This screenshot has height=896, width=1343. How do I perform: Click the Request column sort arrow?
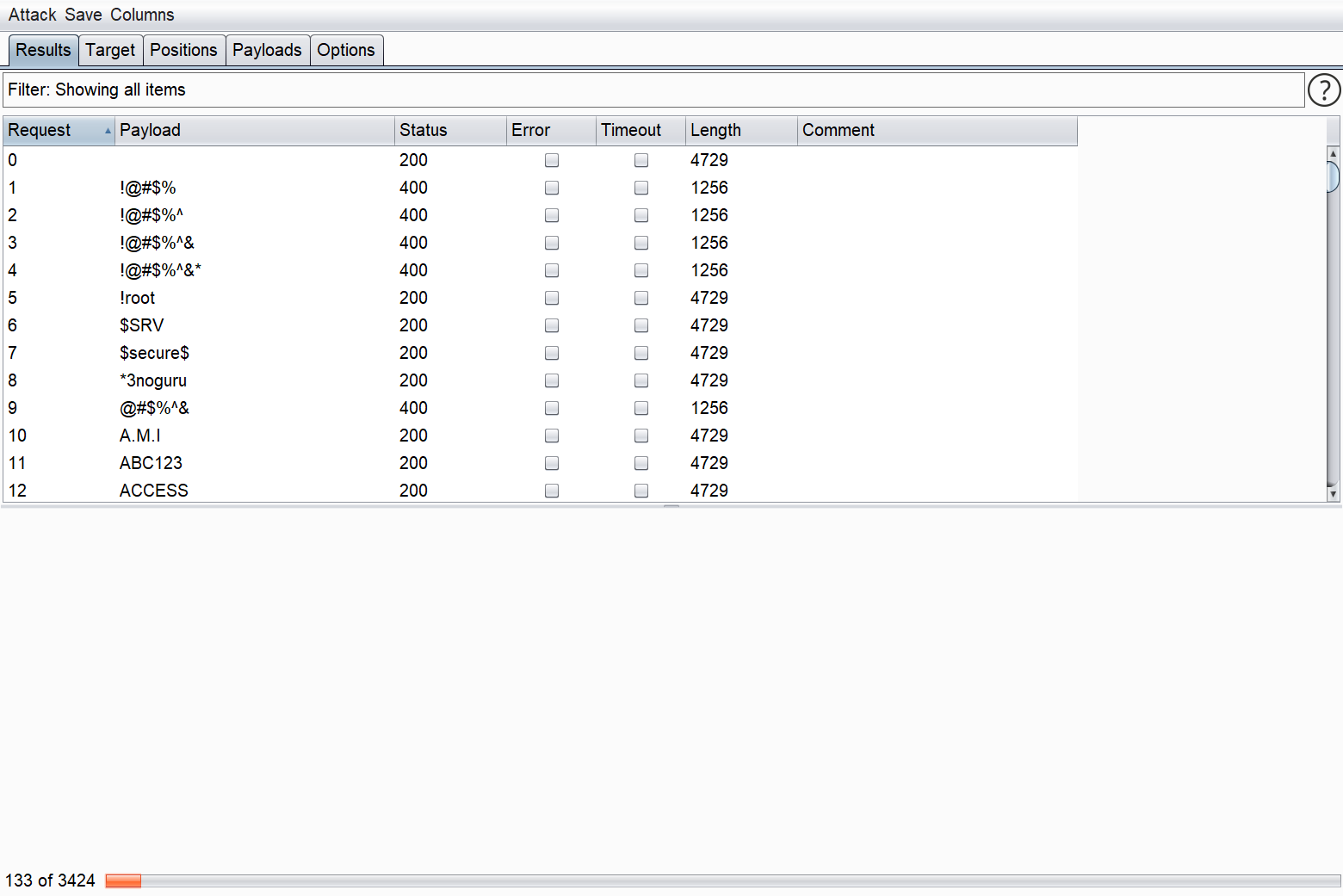tap(108, 131)
